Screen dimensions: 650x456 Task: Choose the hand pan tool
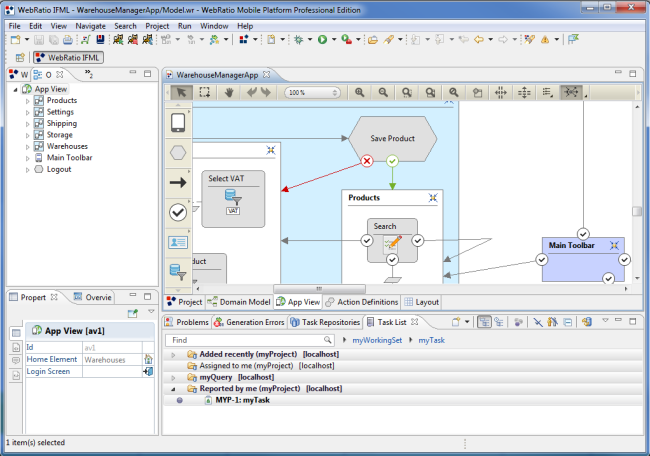point(229,92)
